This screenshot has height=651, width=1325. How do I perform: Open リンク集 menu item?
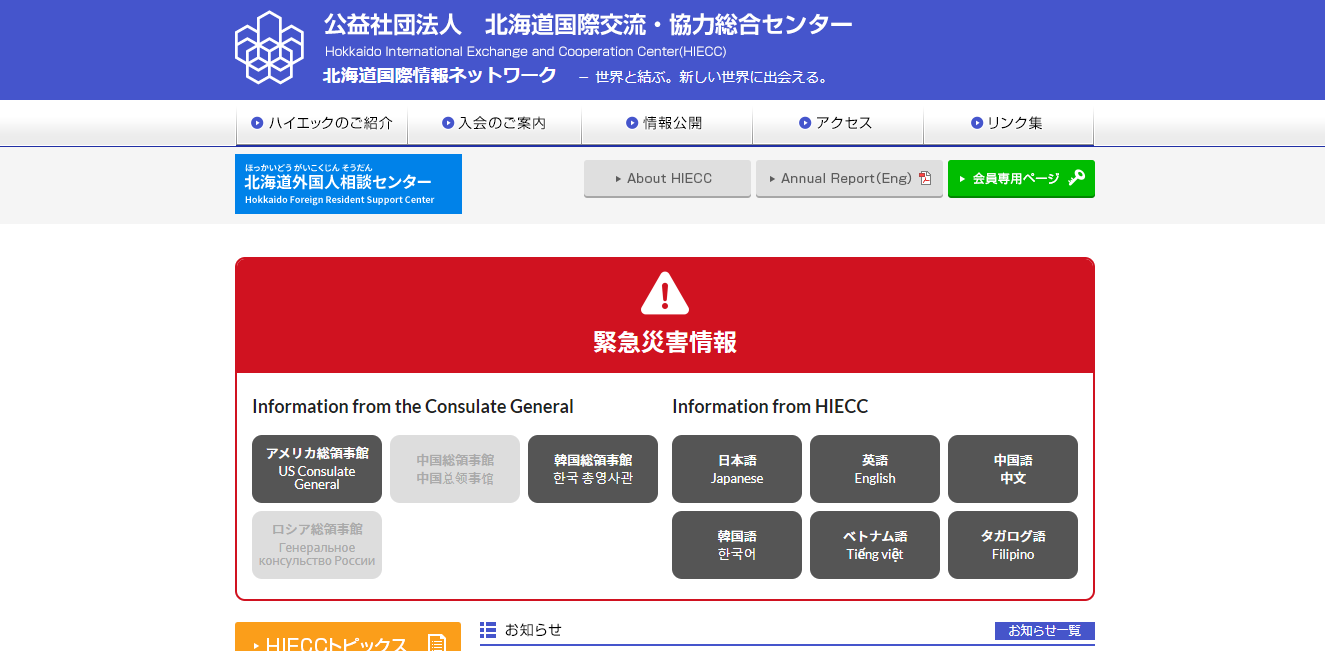point(1008,123)
